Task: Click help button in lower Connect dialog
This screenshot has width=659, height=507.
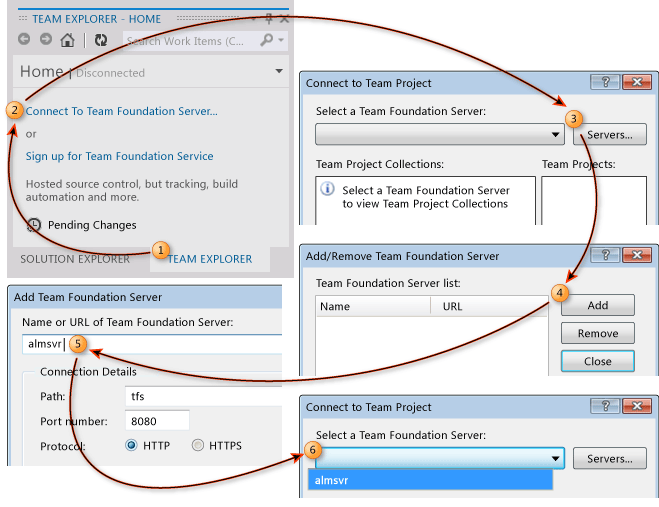Action: [605, 406]
